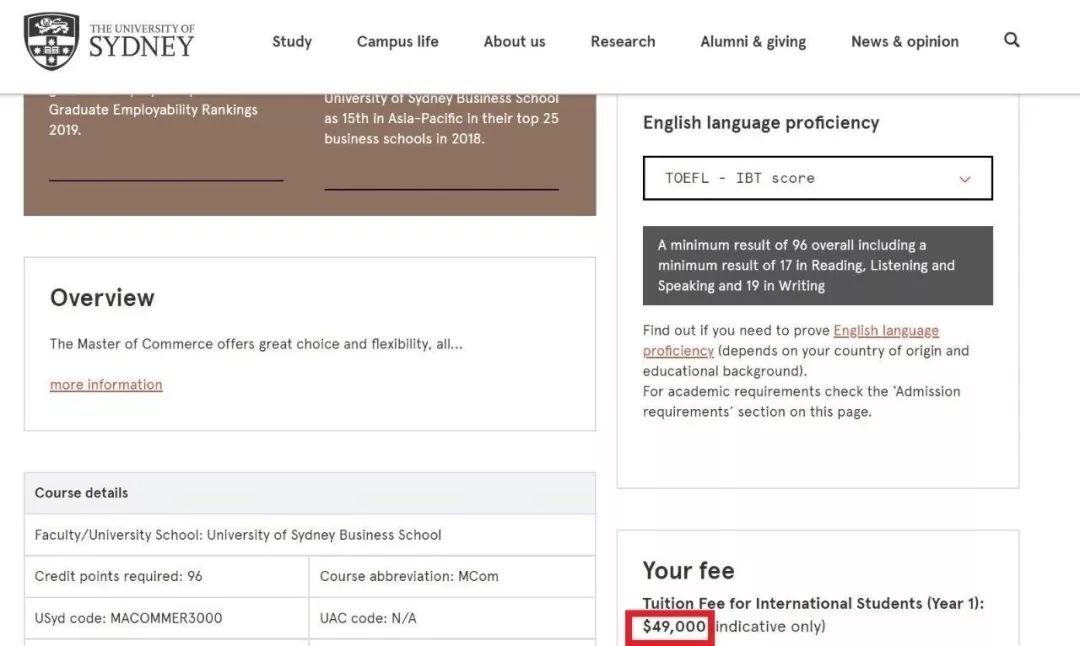The height and width of the screenshot is (646, 1080).
Task: Click the Course details table header
Action: (x=82, y=493)
